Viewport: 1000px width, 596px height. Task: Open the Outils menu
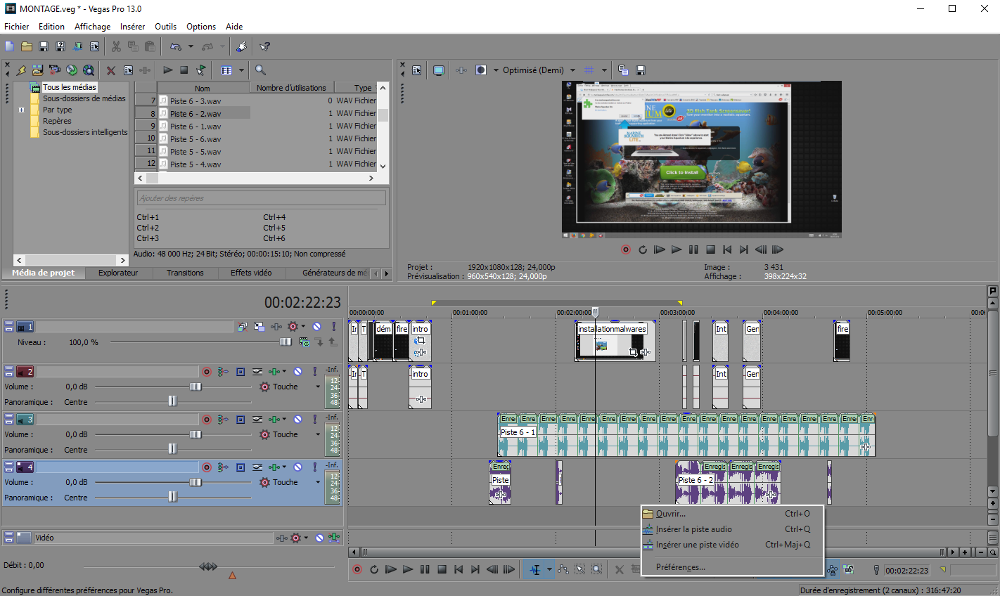coord(165,26)
